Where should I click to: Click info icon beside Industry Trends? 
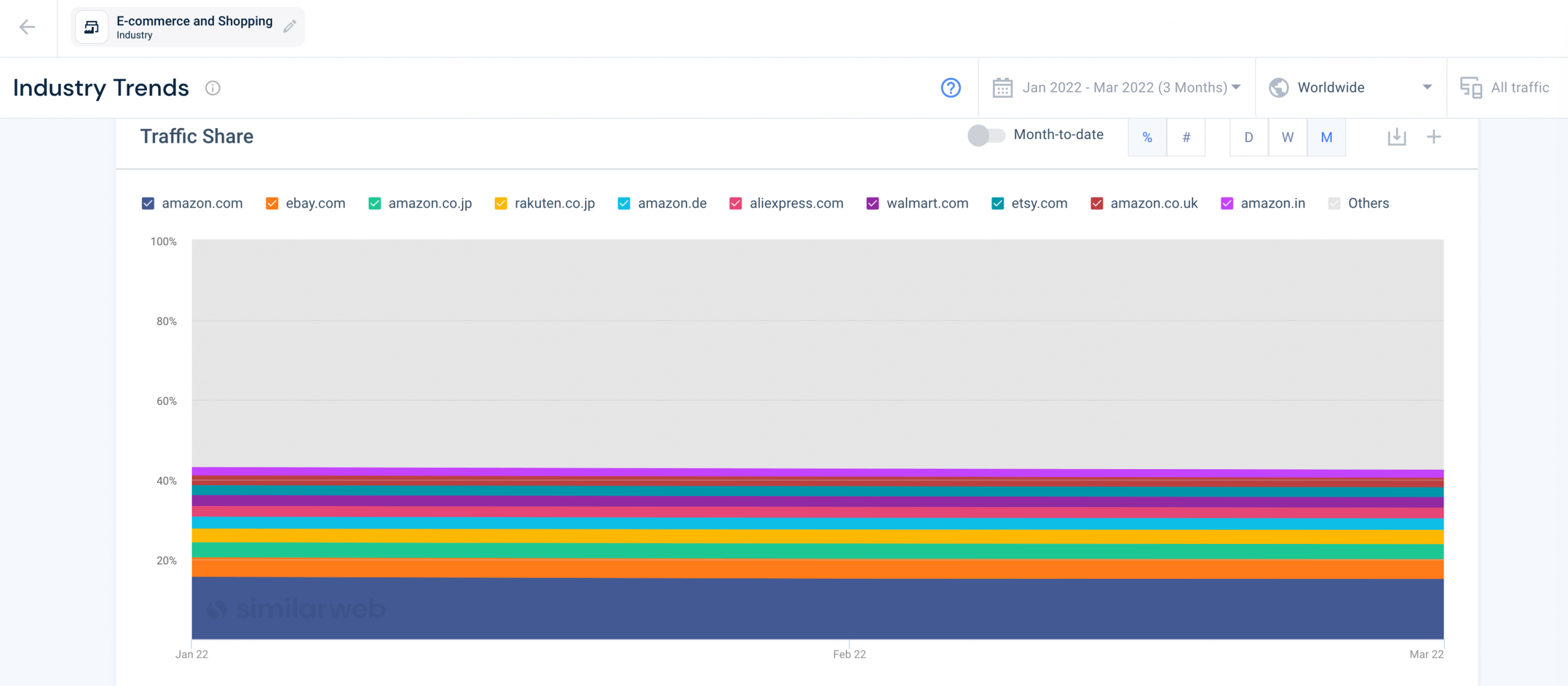213,88
